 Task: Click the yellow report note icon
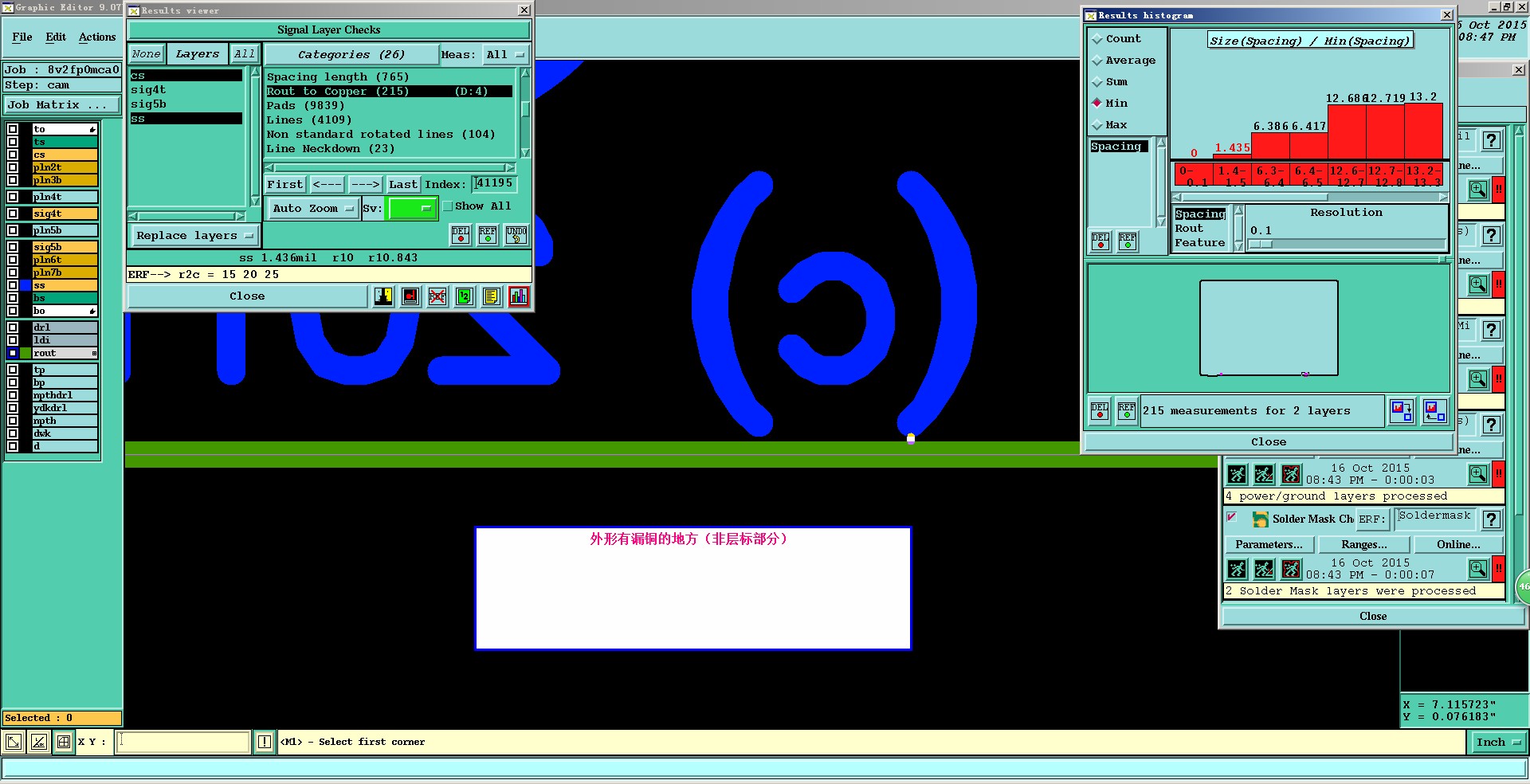[492, 296]
